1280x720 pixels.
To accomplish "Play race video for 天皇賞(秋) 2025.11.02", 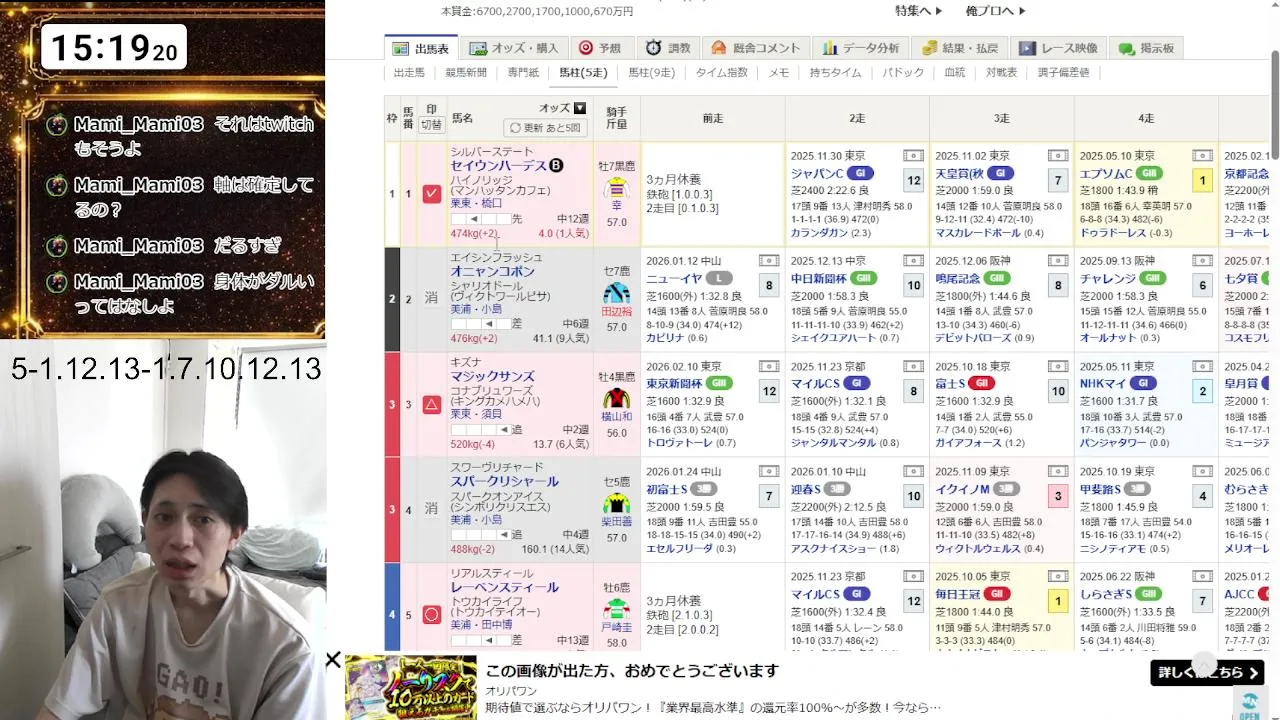I will pyautogui.click(x=1058, y=156).
